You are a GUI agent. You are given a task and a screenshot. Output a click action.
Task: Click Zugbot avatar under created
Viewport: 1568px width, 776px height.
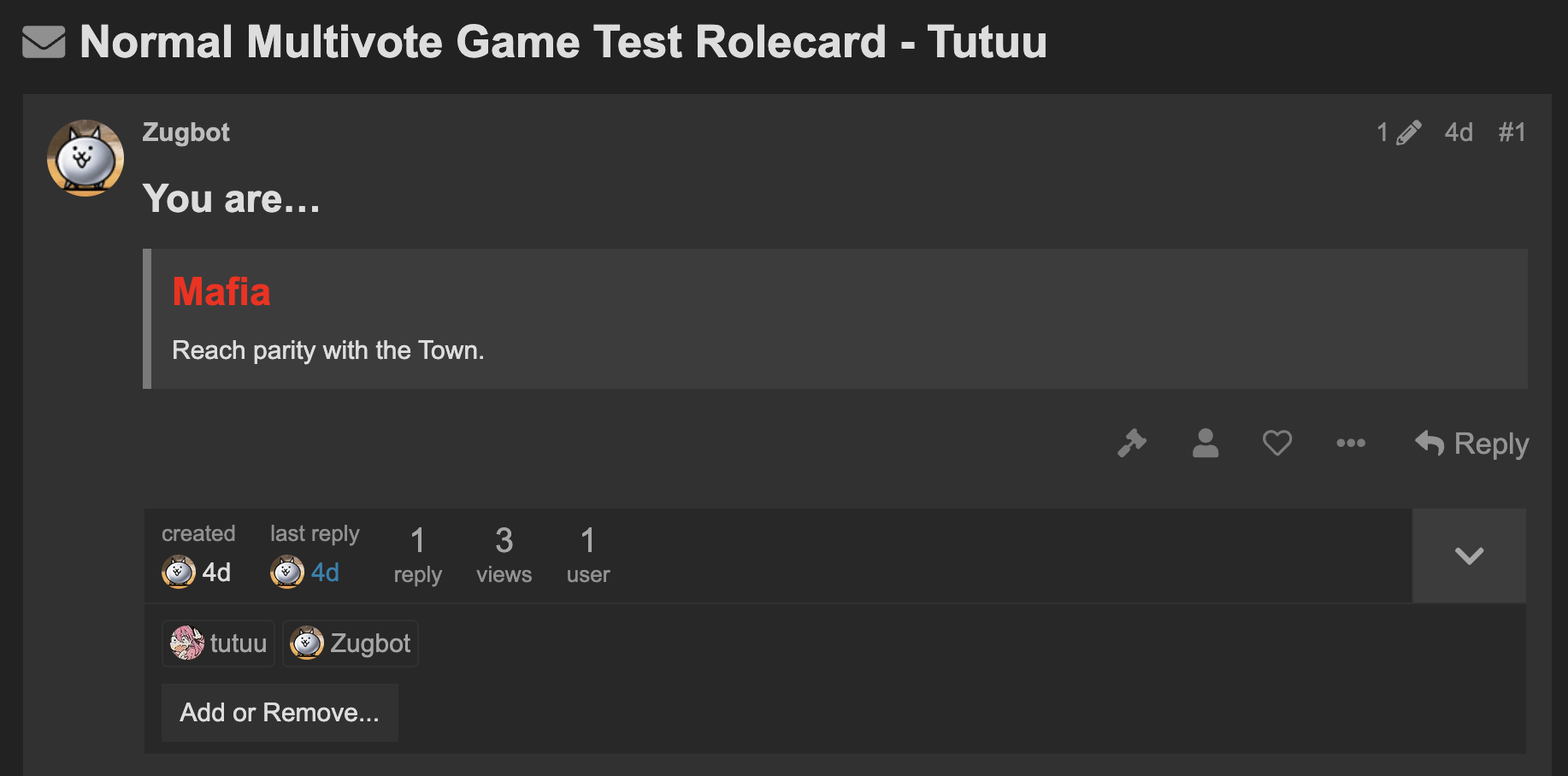(179, 572)
